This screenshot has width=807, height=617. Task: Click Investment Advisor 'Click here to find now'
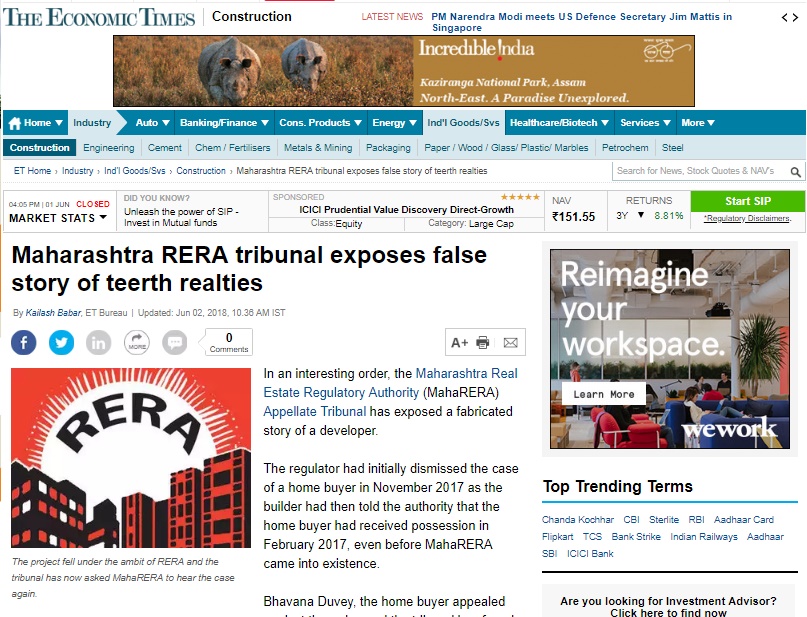(x=669, y=612)
